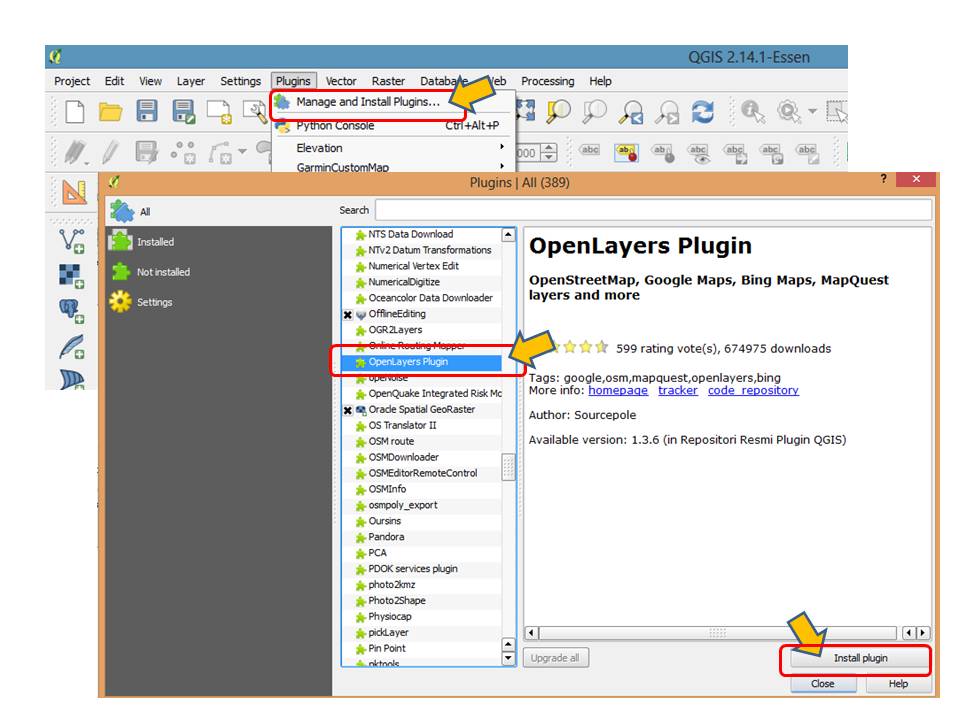Refresh the map canvas
960x720 pixels.
click(702, 112)
